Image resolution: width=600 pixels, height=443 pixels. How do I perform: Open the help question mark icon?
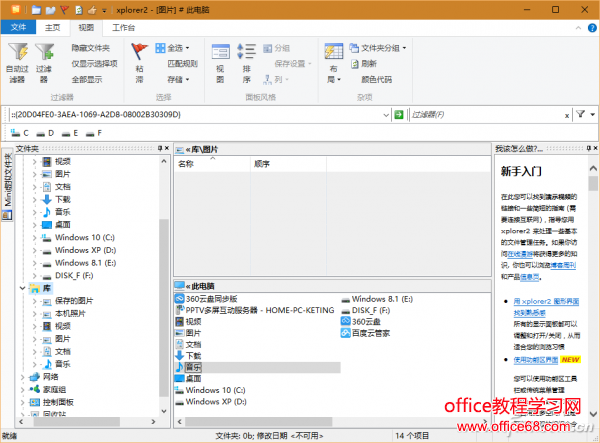tap(592, 28)
